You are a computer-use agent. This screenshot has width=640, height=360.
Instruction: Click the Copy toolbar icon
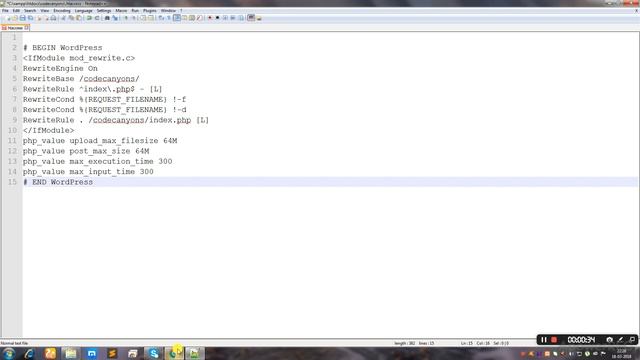click(x=71, y=18)
